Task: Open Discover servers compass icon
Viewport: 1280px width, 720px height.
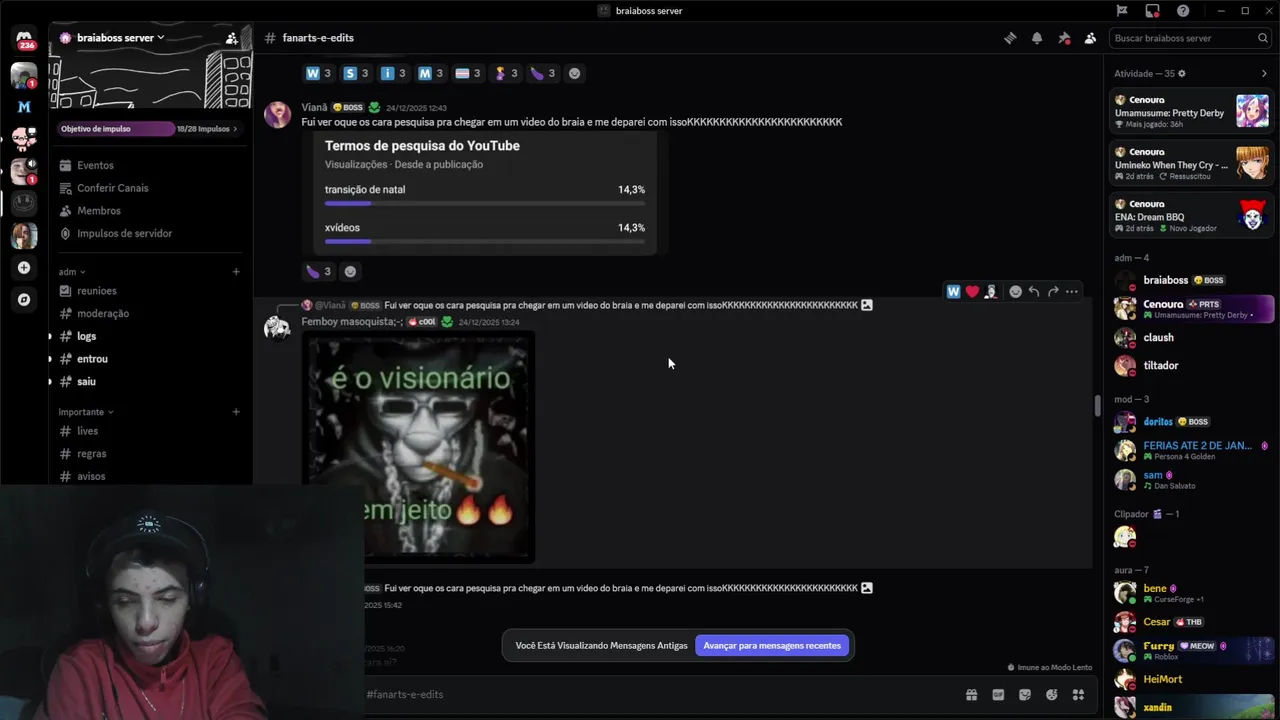Action: click(x=24, y=300)
